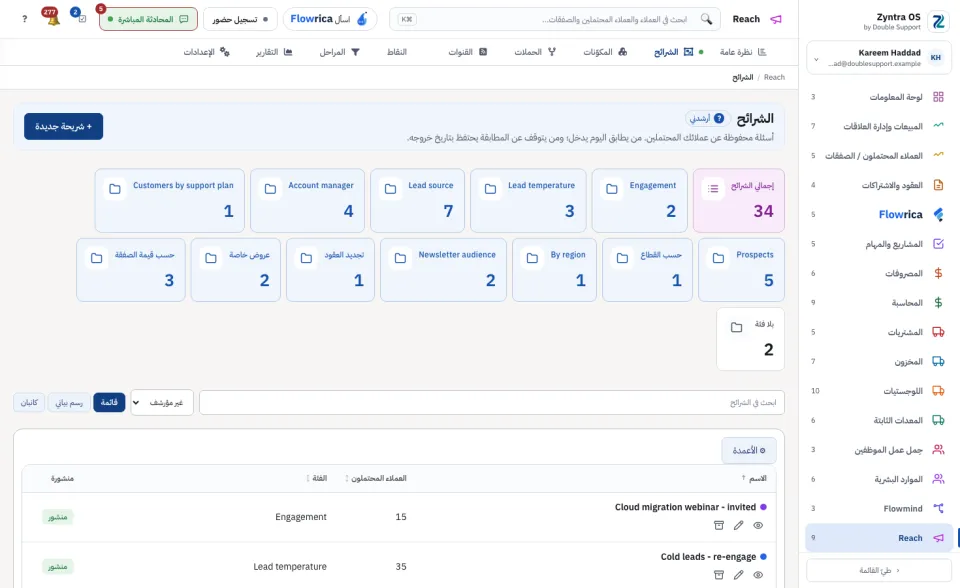
Task: Open the غير مؤرشف archive filter dropdown
Action: coord(162,402)
